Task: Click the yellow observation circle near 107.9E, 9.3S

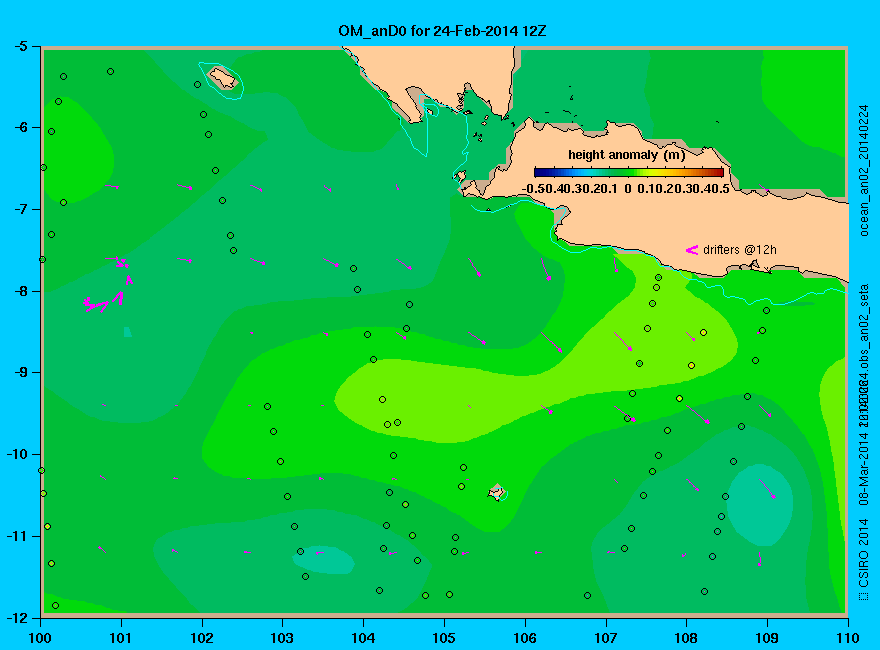Action: [x=680, y=399]
